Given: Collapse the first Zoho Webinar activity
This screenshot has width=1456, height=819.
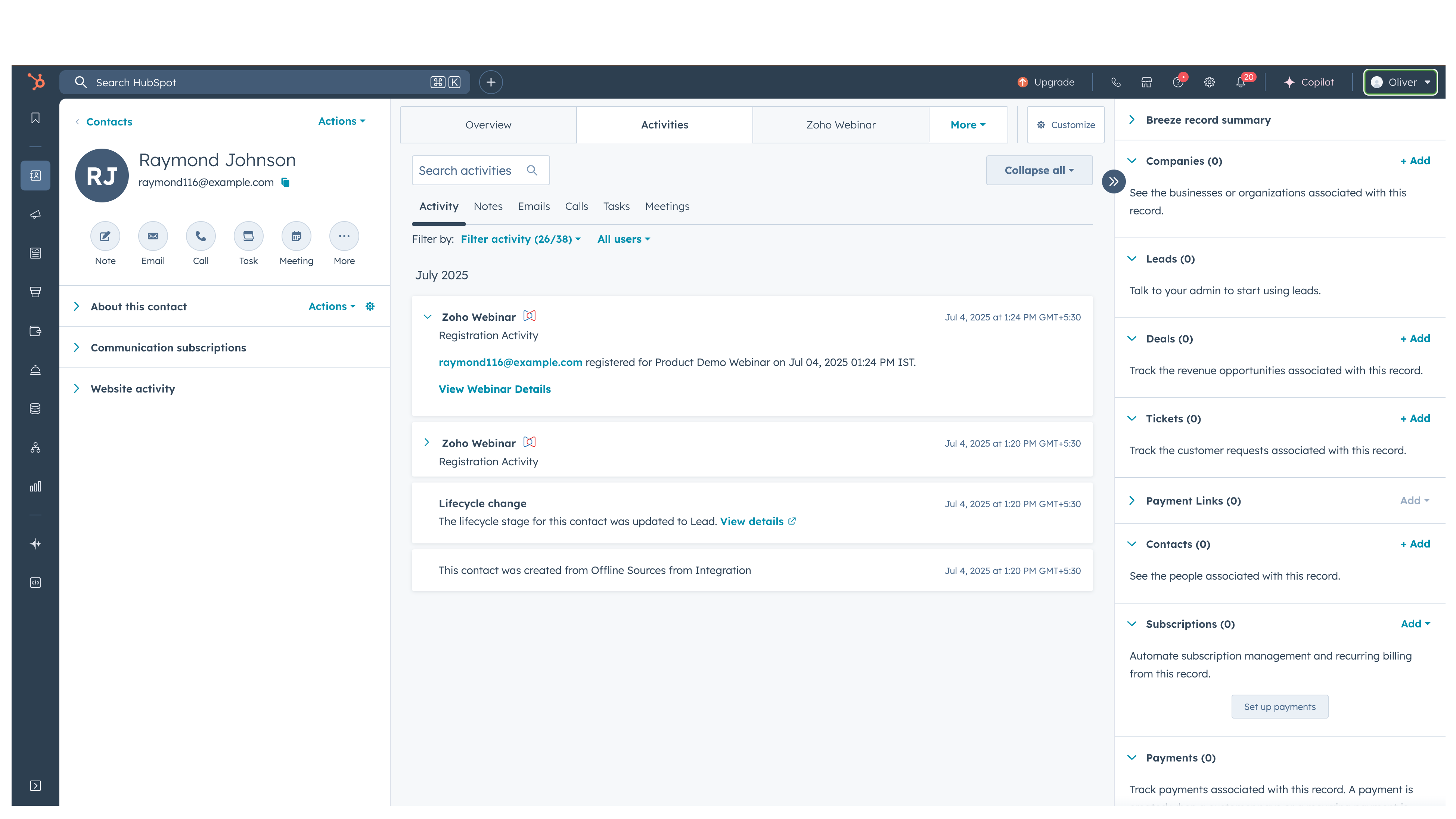Looking at the screenshot, I should (x=427, y=317).
